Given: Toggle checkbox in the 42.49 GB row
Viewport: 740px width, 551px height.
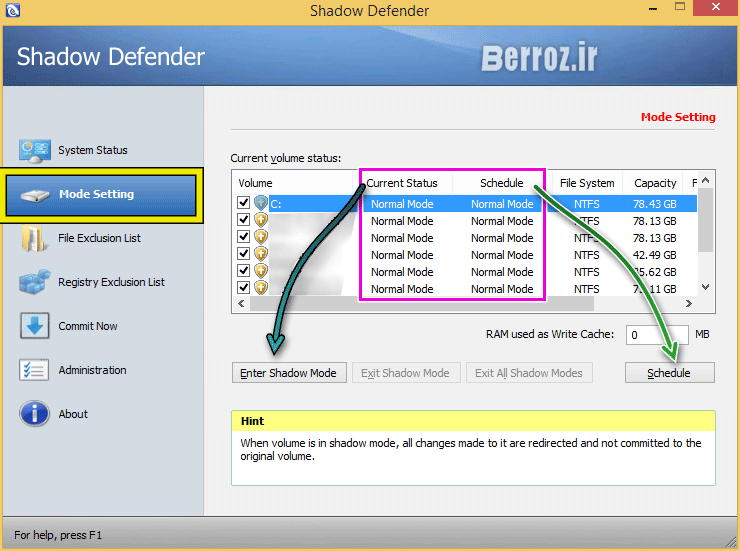Looking at the screenshot, I should (x=244, y=254).
